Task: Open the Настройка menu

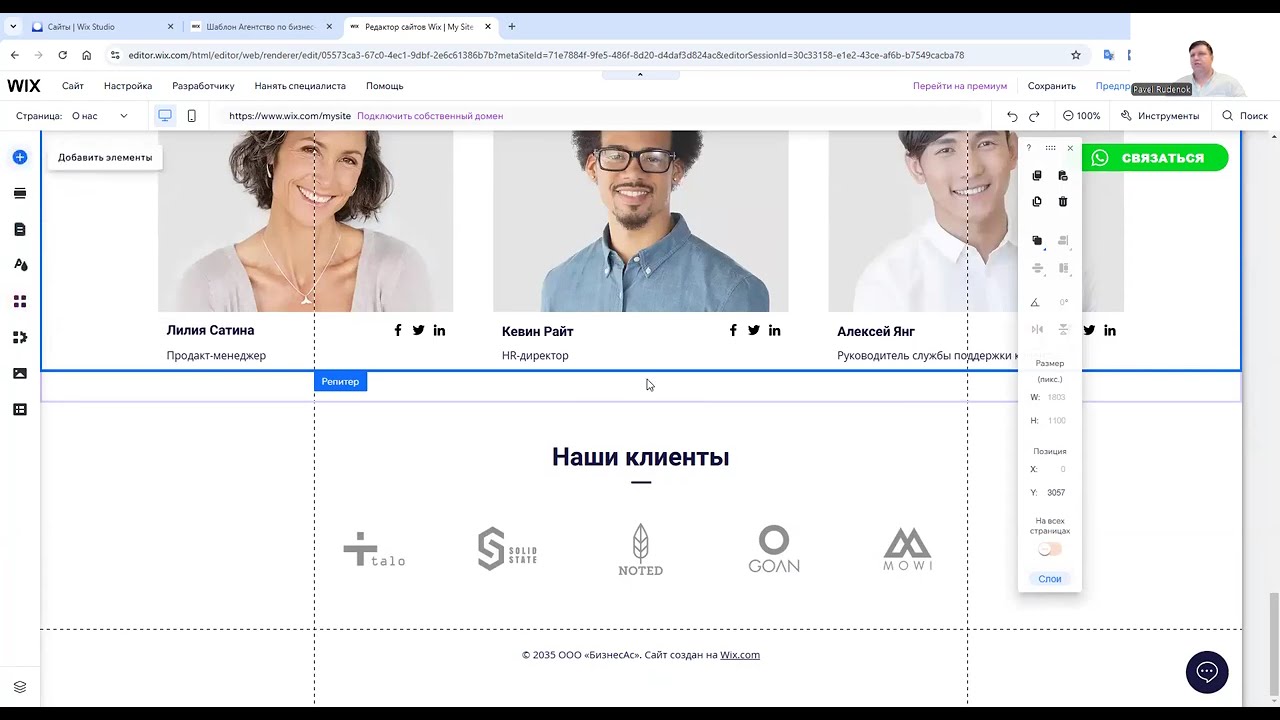Action: coord(128,86)
